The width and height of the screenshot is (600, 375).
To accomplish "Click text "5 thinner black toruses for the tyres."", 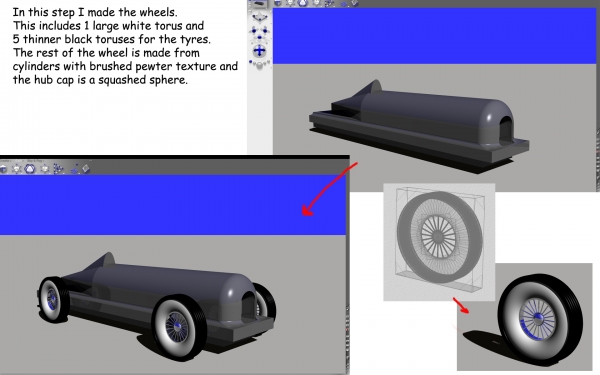I will 111,39.
